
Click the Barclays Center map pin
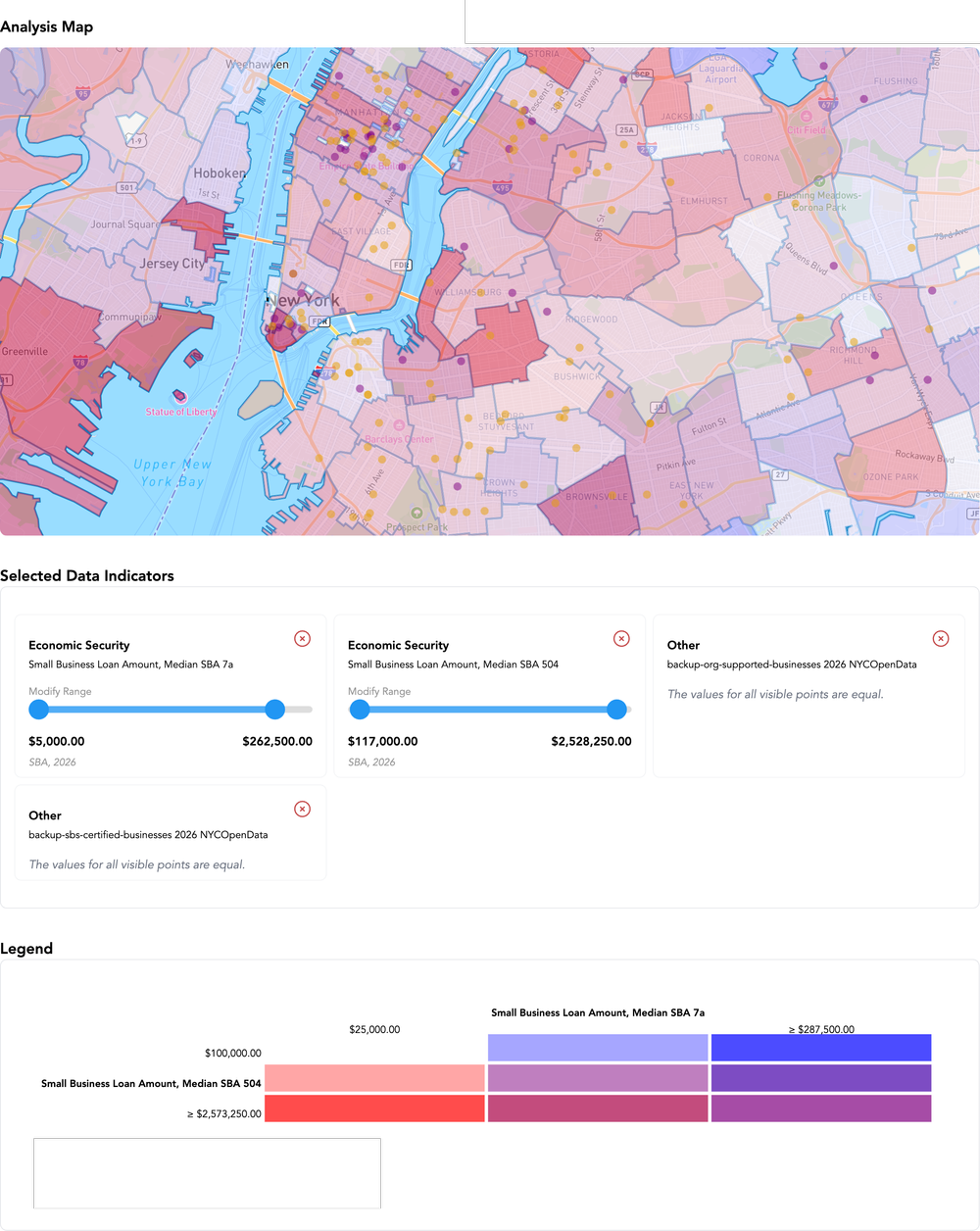399,425
